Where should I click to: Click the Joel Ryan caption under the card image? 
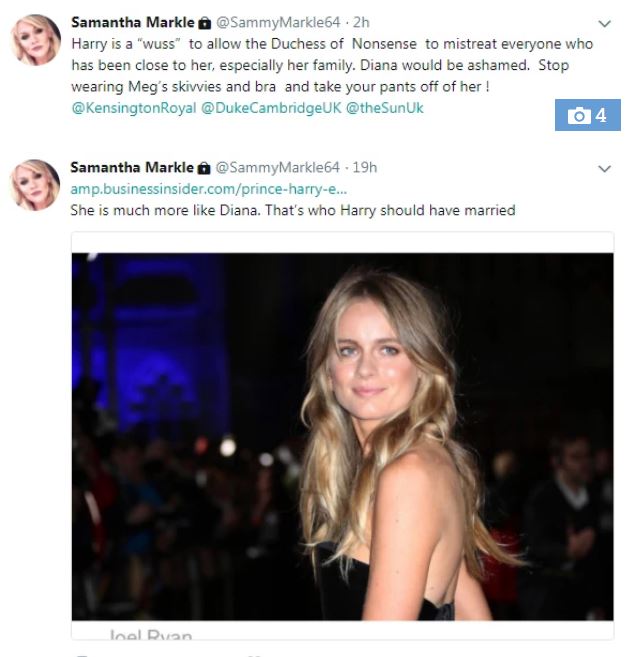tap(151, 635)
